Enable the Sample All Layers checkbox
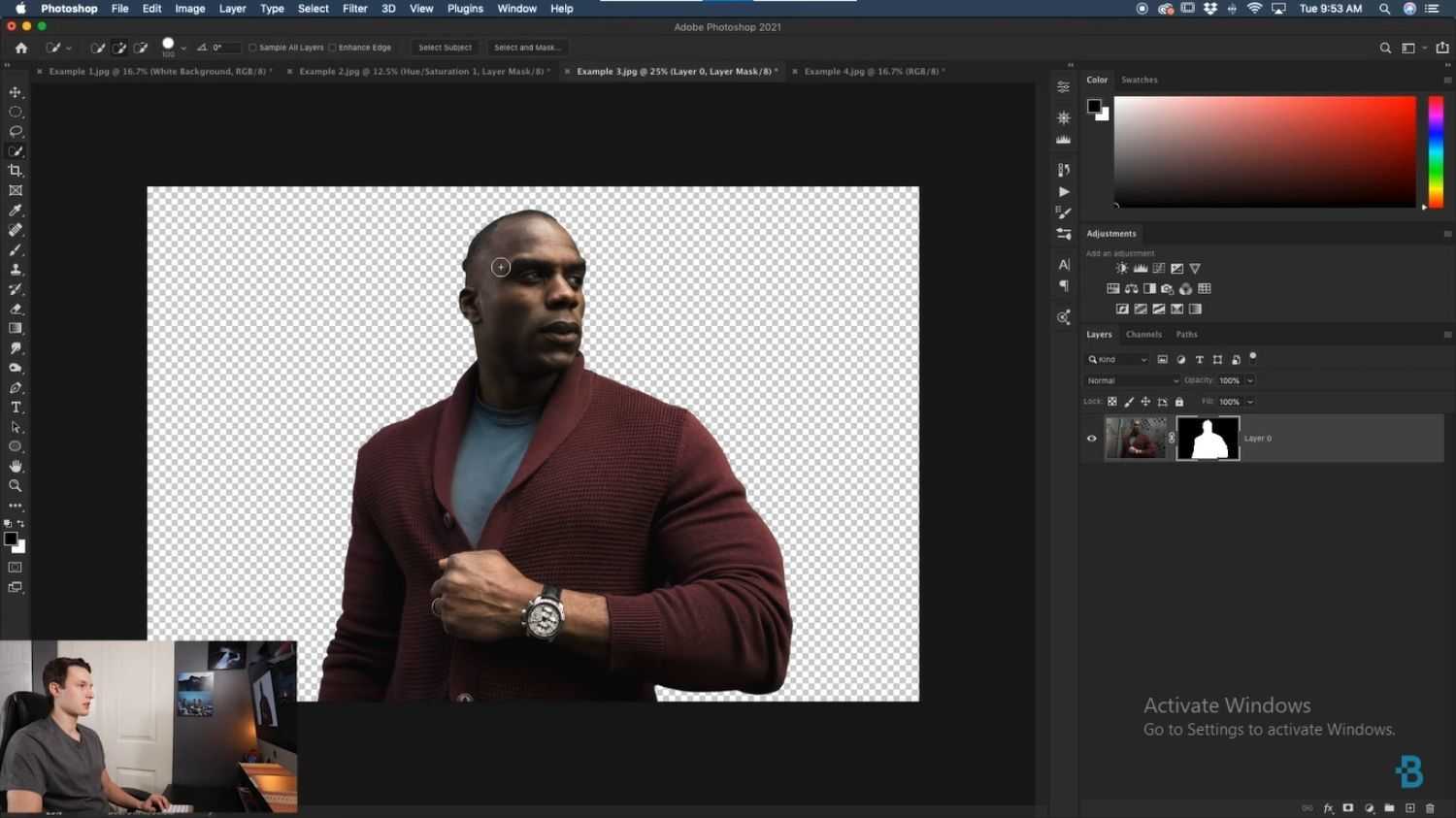1456x818 pixels. 252,47
